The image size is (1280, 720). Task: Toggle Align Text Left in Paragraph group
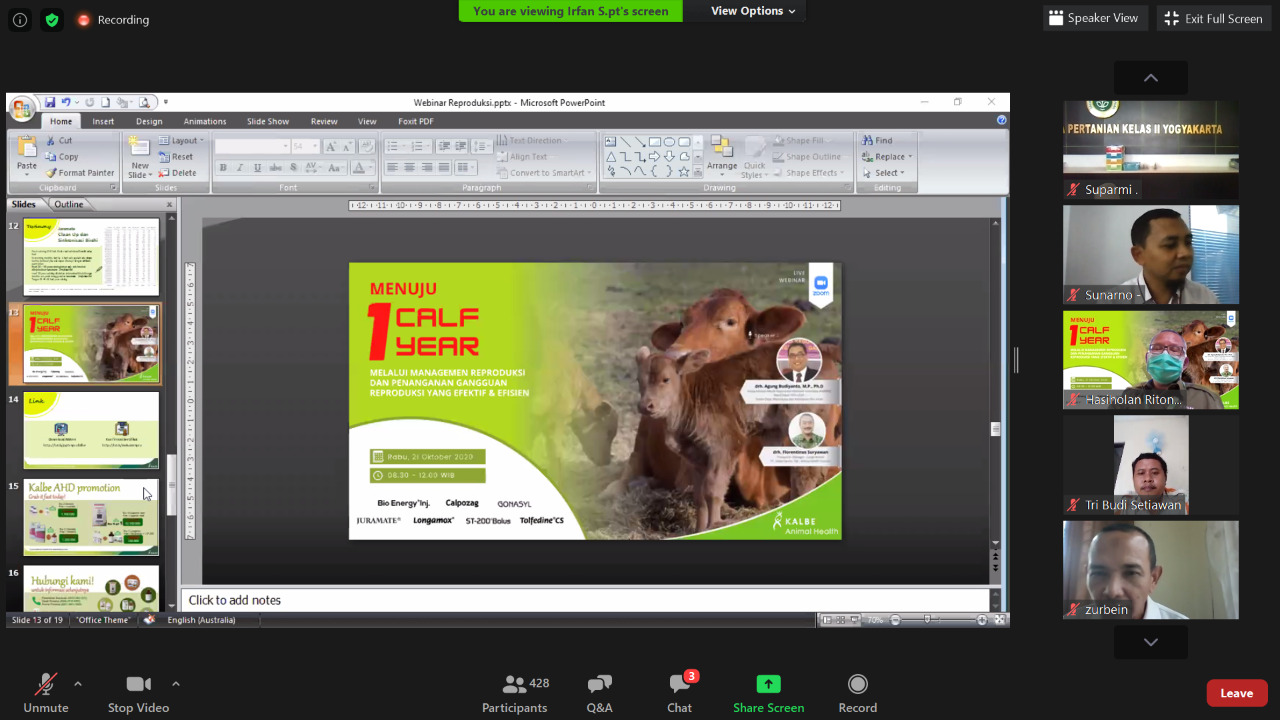click(x=393, y=168)
